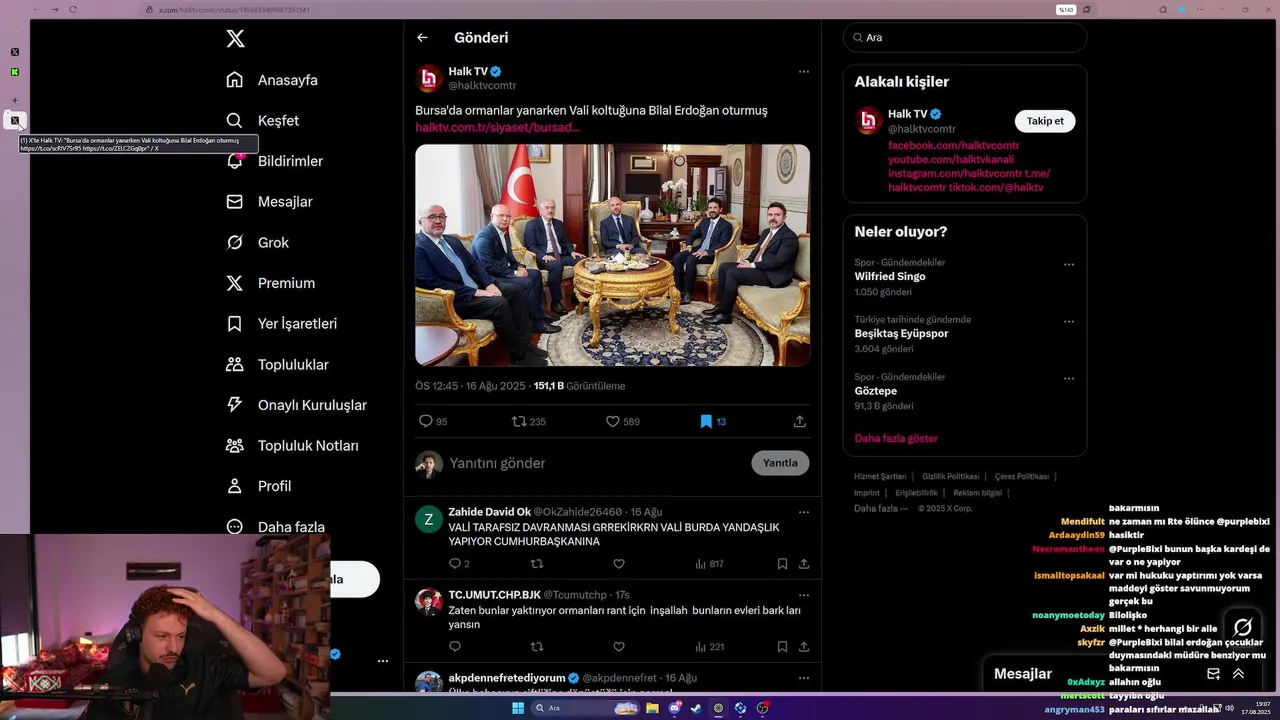
Task: Click the Yer İşaretleri bookmark icon
Action: (x=234, y=324)
